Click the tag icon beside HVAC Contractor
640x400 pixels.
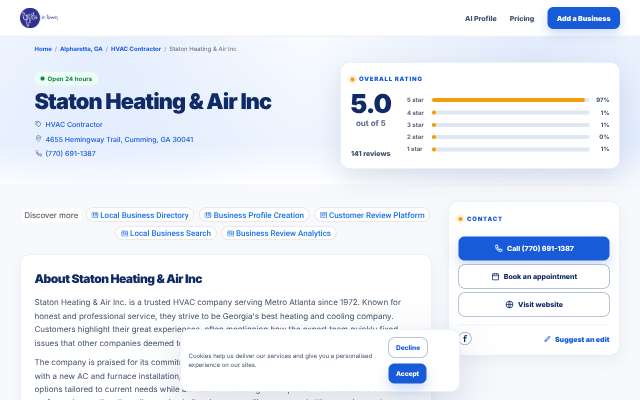[x=38, y=124]
